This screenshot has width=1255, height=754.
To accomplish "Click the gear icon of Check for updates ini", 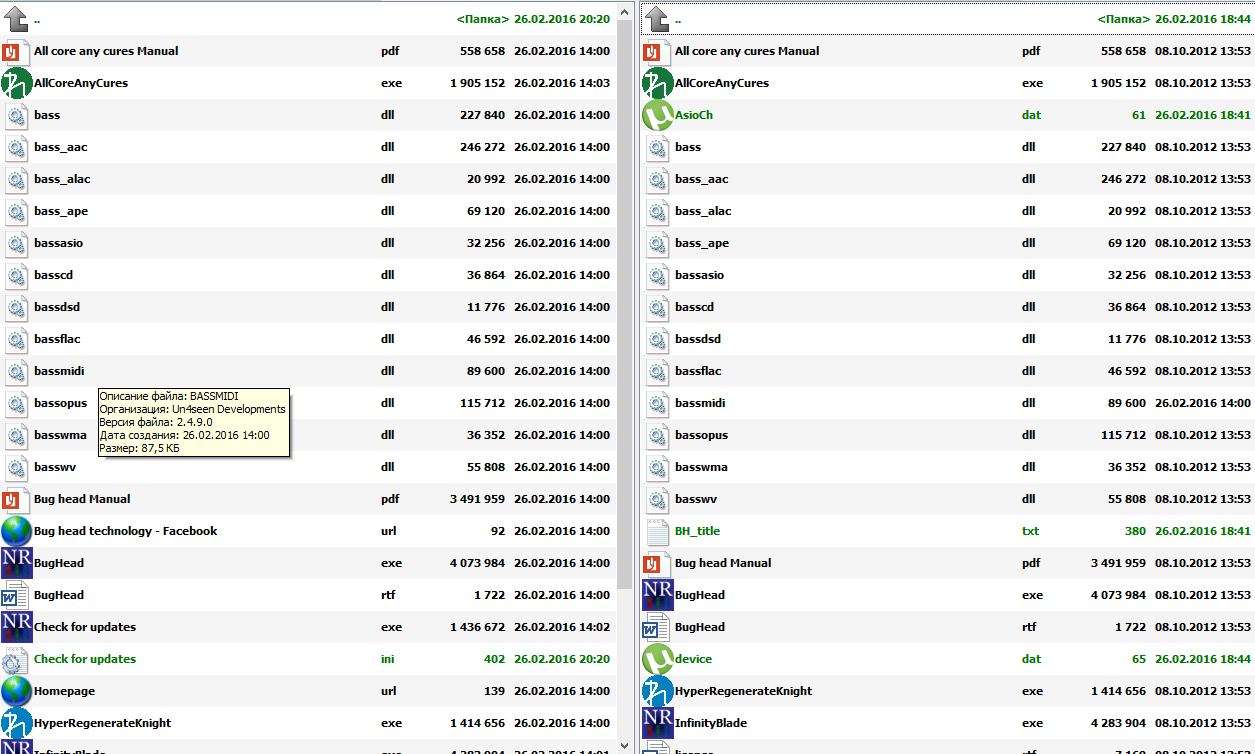I will click(x=15, y=659).
